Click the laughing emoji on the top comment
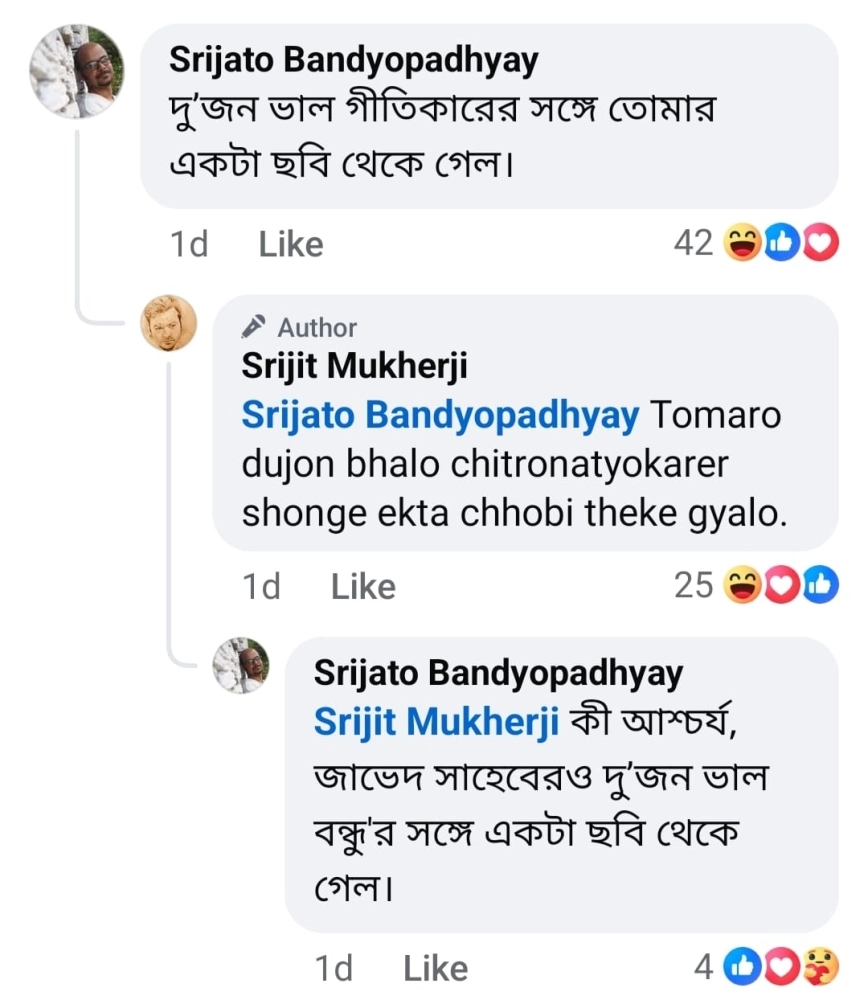Screen dimensions: 868x1000 tap(743, 243)
